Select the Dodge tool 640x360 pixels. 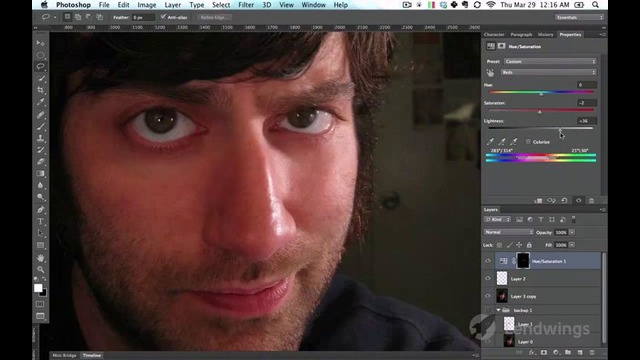point(40,197)
